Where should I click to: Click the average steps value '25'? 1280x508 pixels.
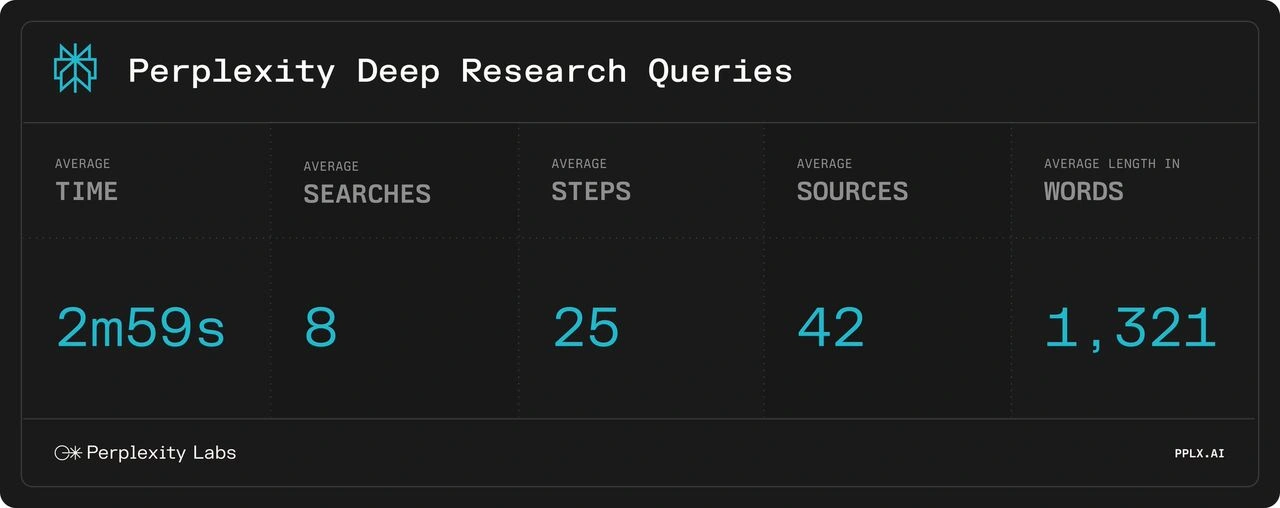(586, 328)
